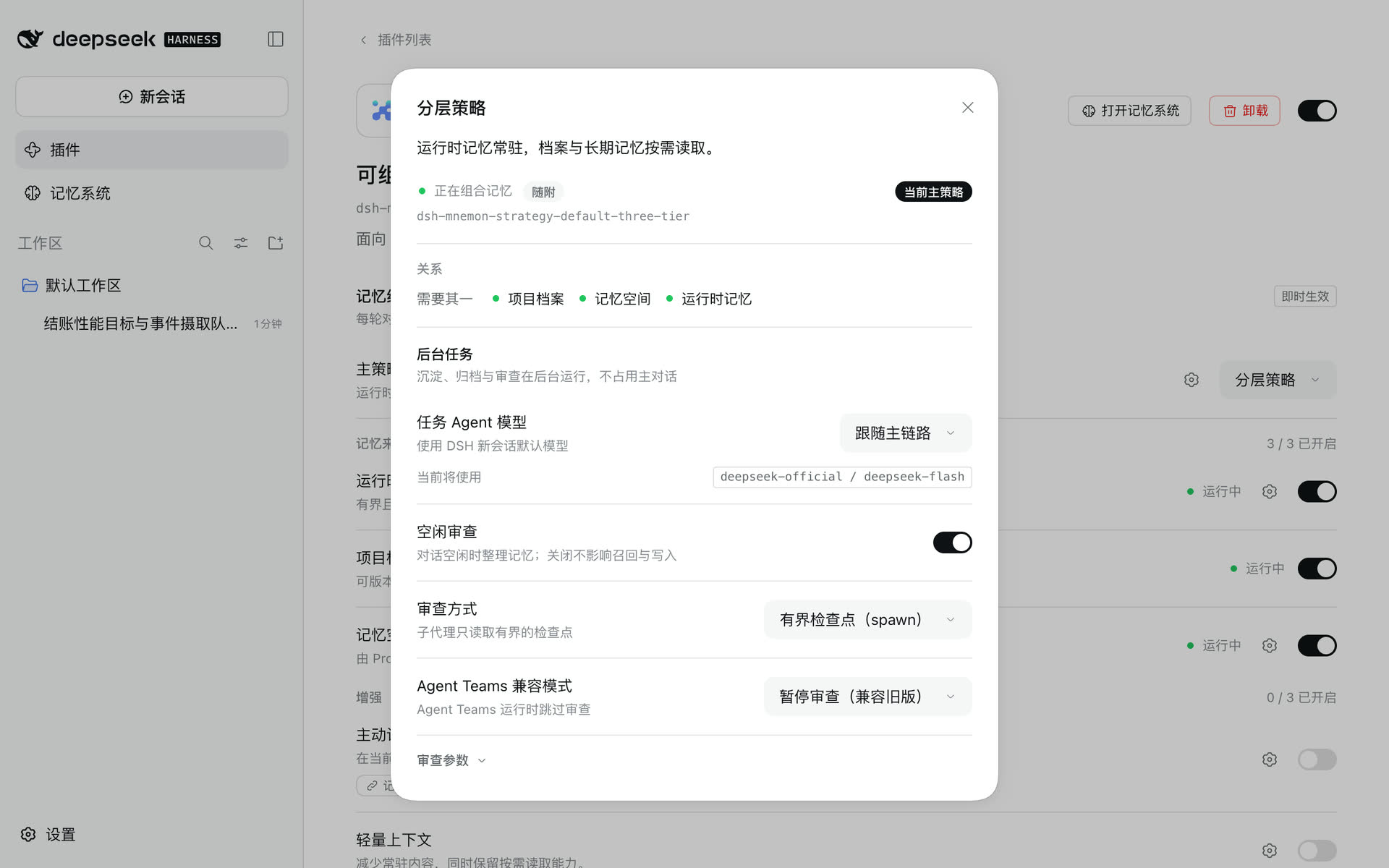Click the 即时生效 badge
Screen dimensions: 1389x868
(1305, 297)
